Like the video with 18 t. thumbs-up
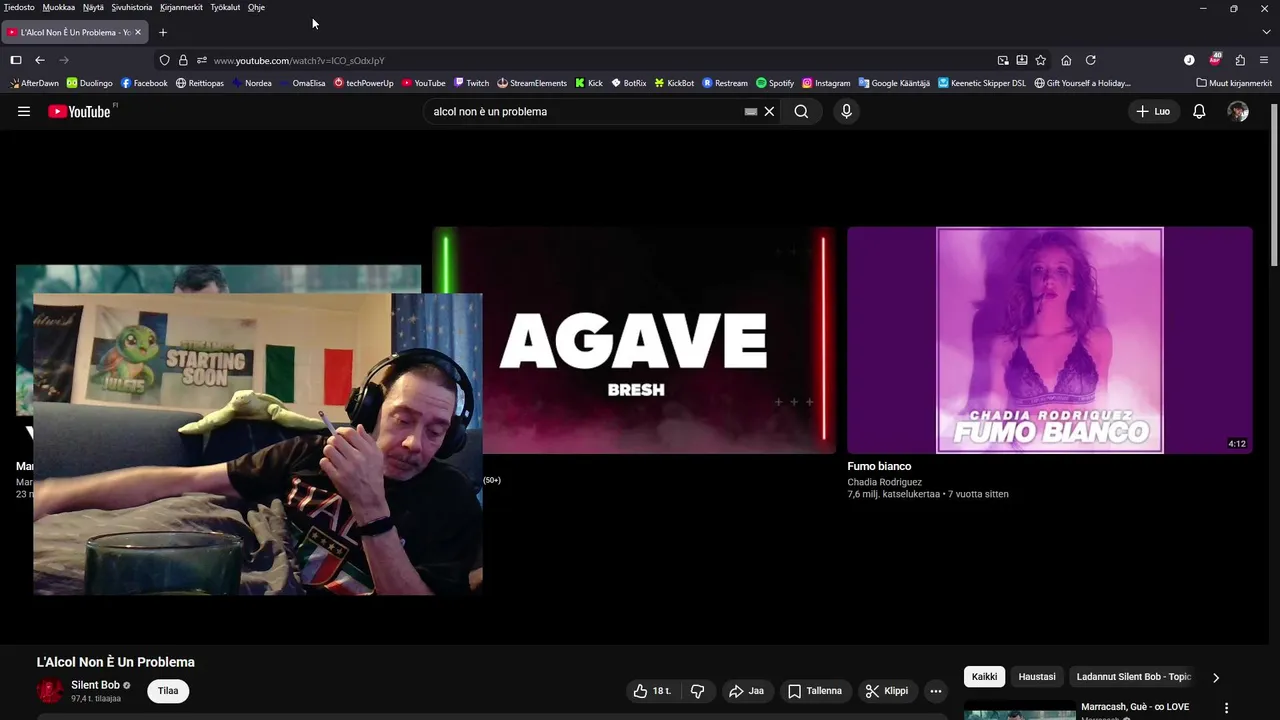The image size is (1280, 720). pyautogui.click(x=654, y=691)
